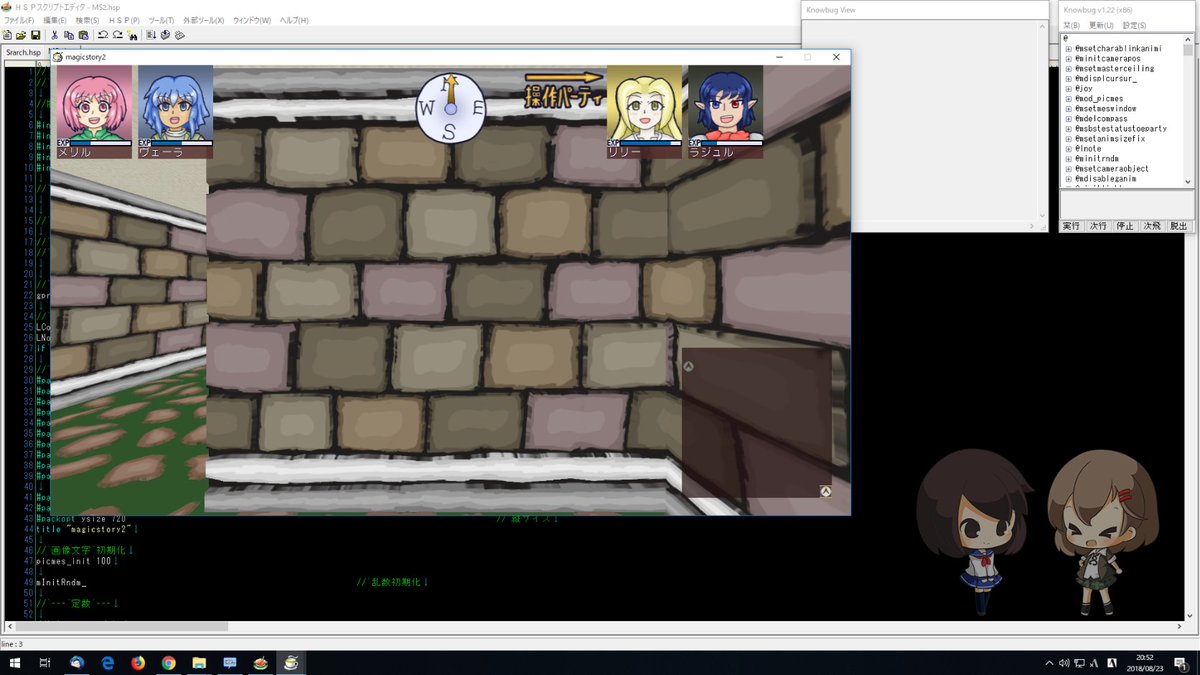The image size is (1200, 675).
Task: Open 更新(U) menu in Knowbug window
Action: [x=1100, y=25]
